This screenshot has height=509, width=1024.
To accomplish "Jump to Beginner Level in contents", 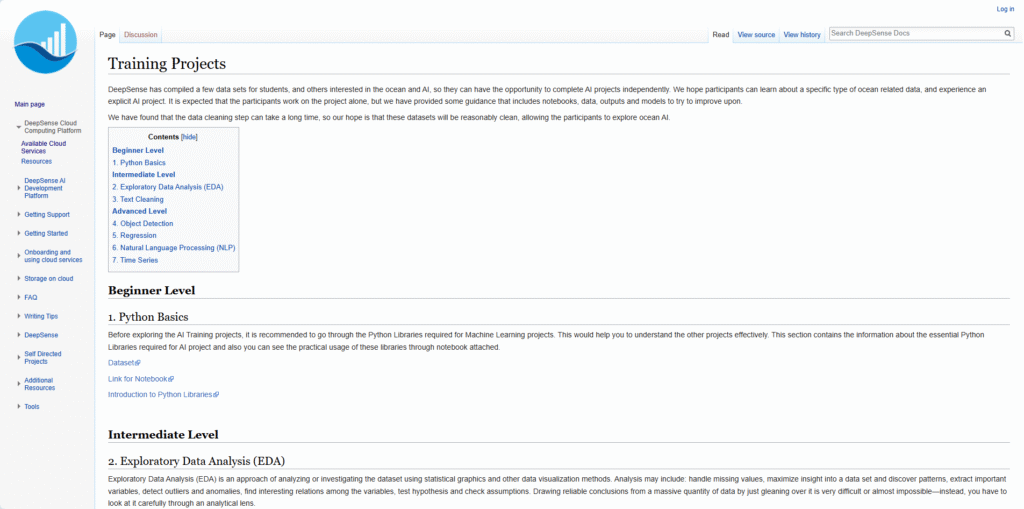I will (138, 150).
